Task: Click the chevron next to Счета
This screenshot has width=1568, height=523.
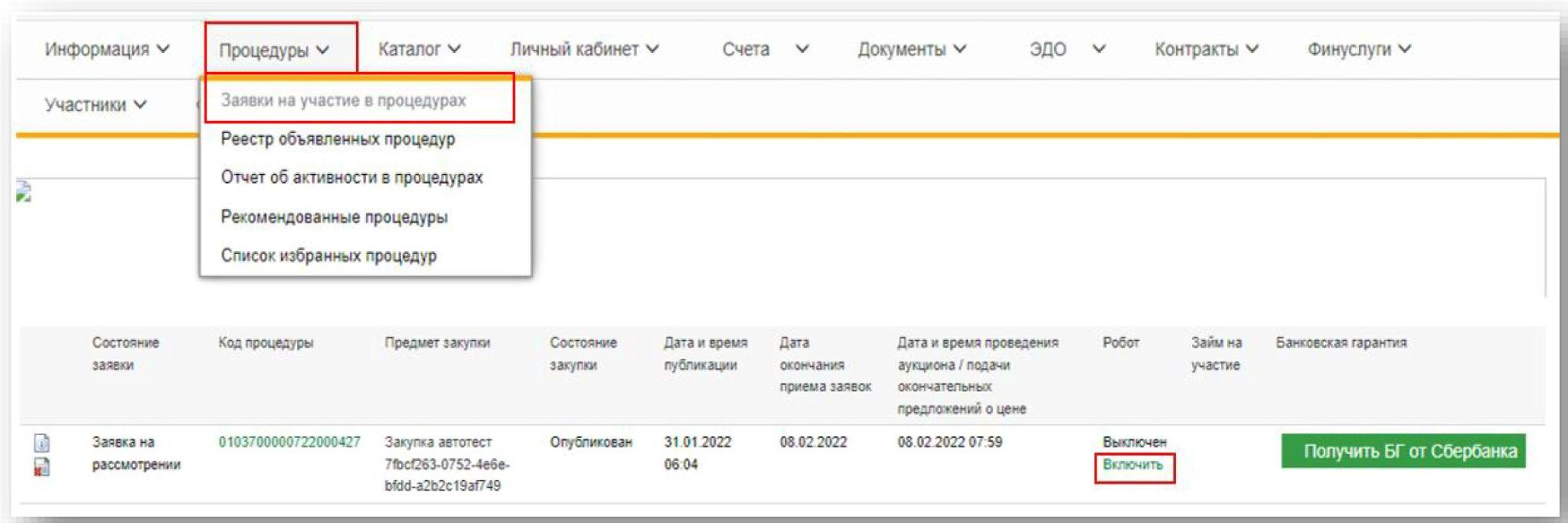Action: [x=802, y=49]
